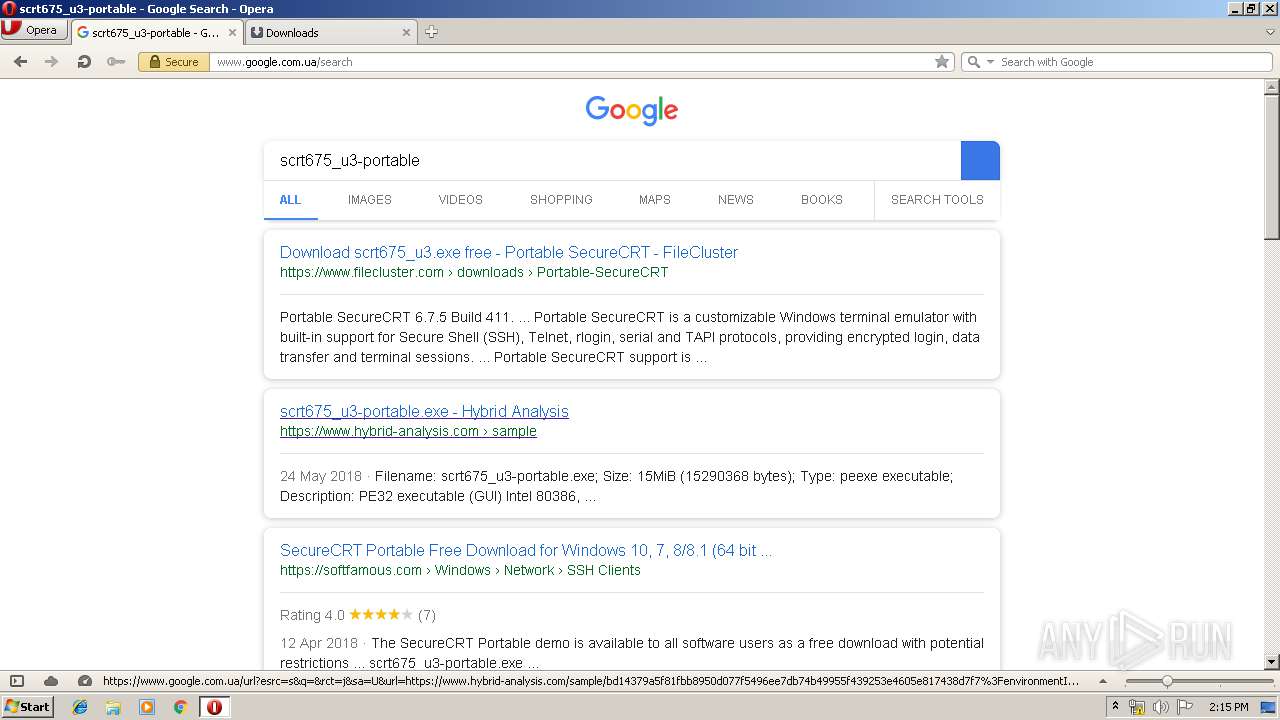
Task: Close the Google Search tab
Action: pos(233,32)
